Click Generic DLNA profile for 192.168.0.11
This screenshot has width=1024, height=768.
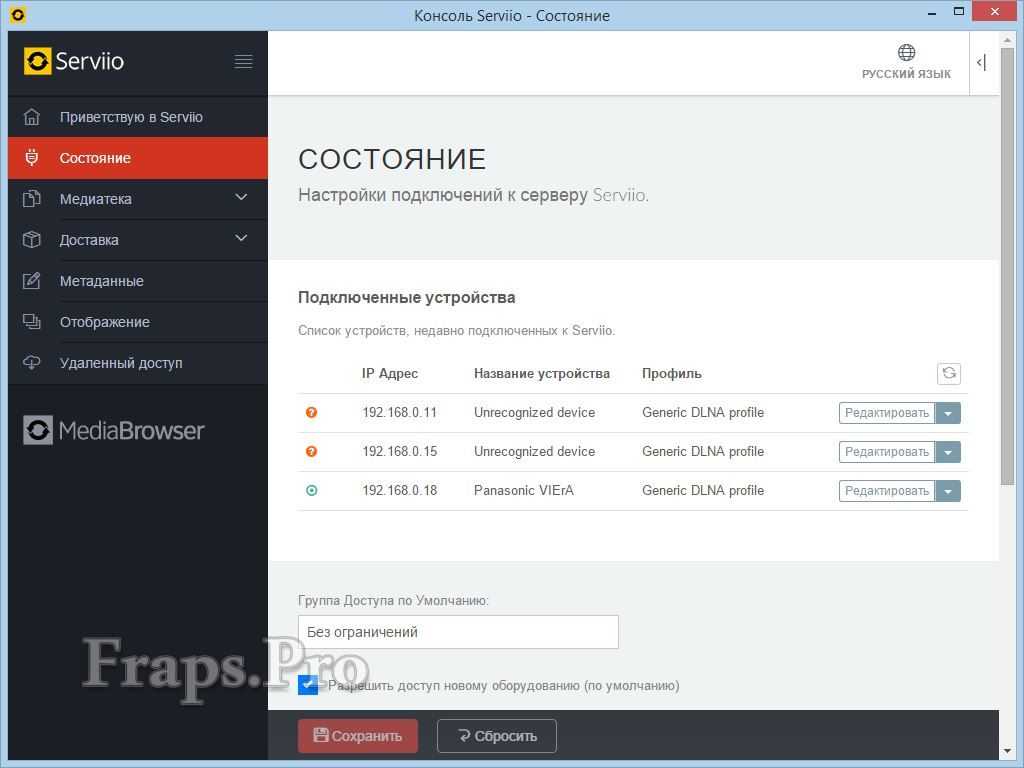point(703,412)
